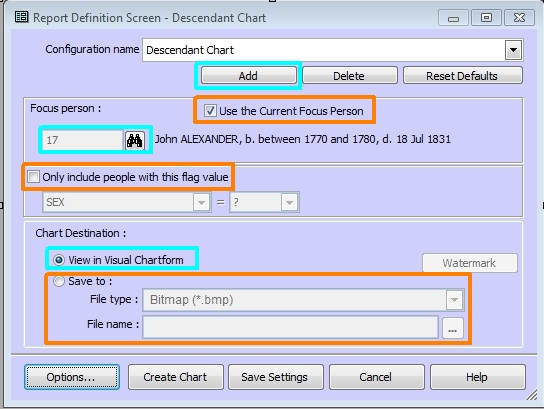Click the Delete configuration button
The height and width of the screenshot is (409, 544).
point(350,76)
